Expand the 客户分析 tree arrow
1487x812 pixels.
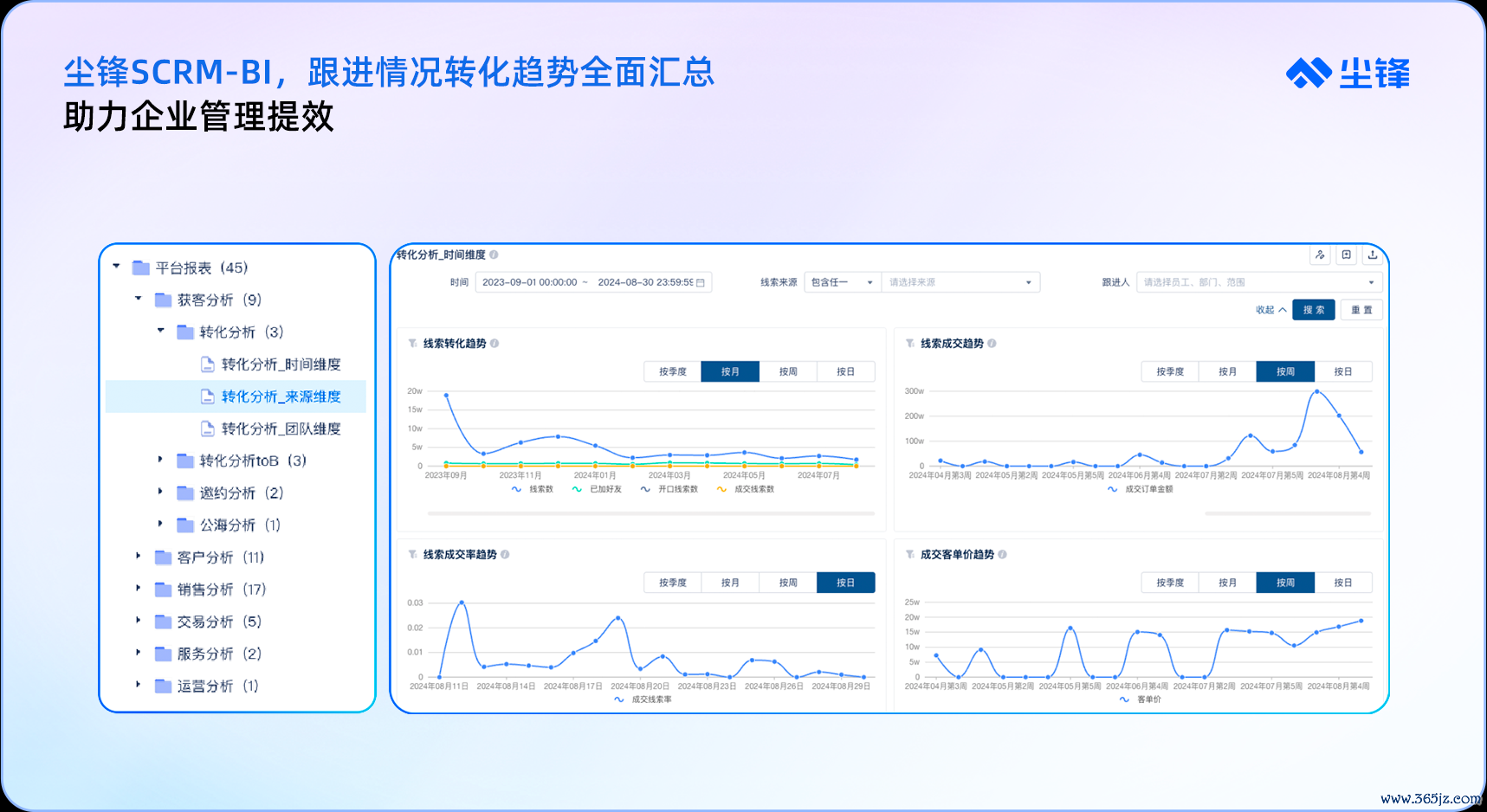(x=138, y=557)
